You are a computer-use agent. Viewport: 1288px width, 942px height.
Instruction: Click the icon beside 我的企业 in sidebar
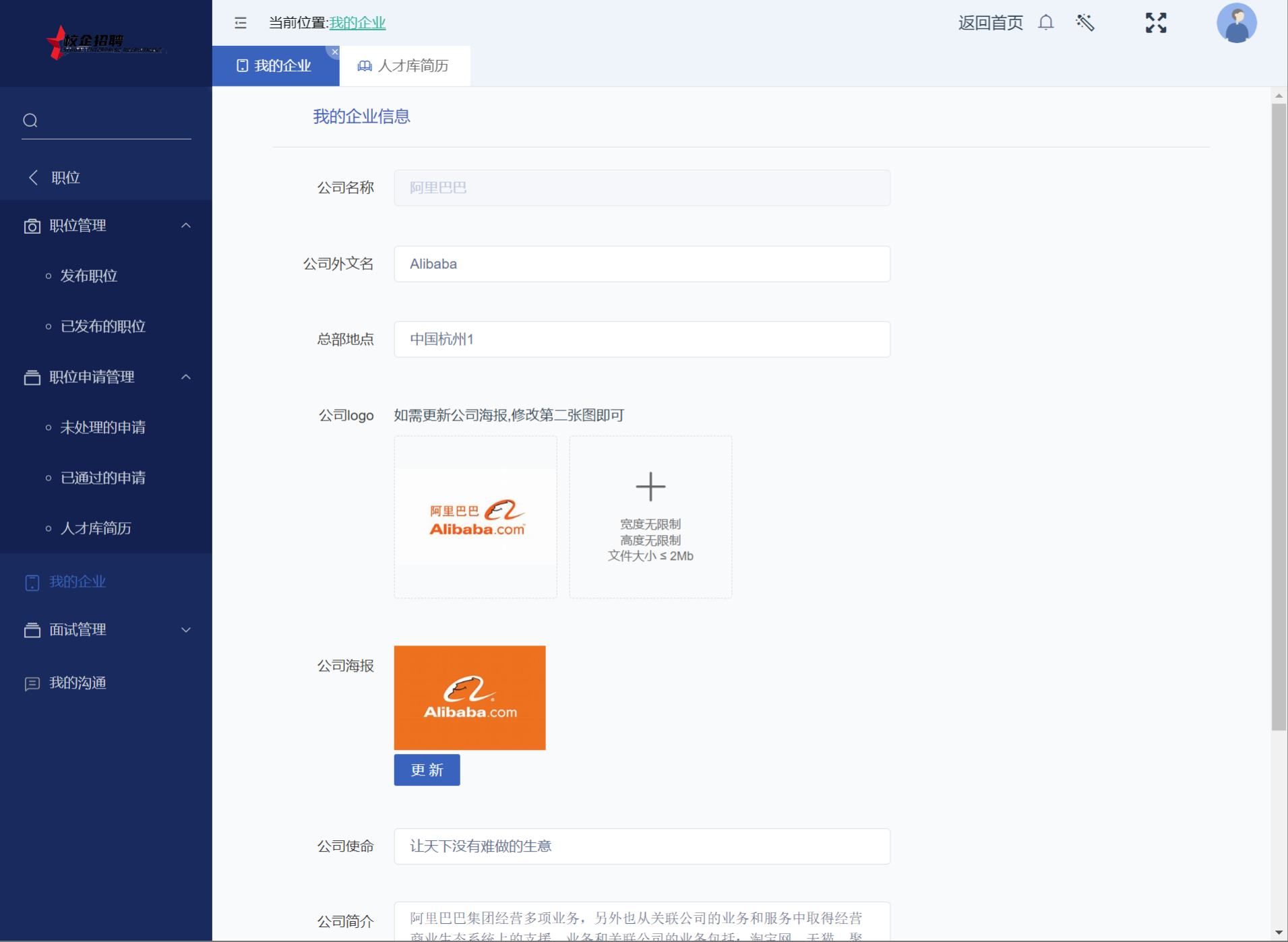(32, 582)
